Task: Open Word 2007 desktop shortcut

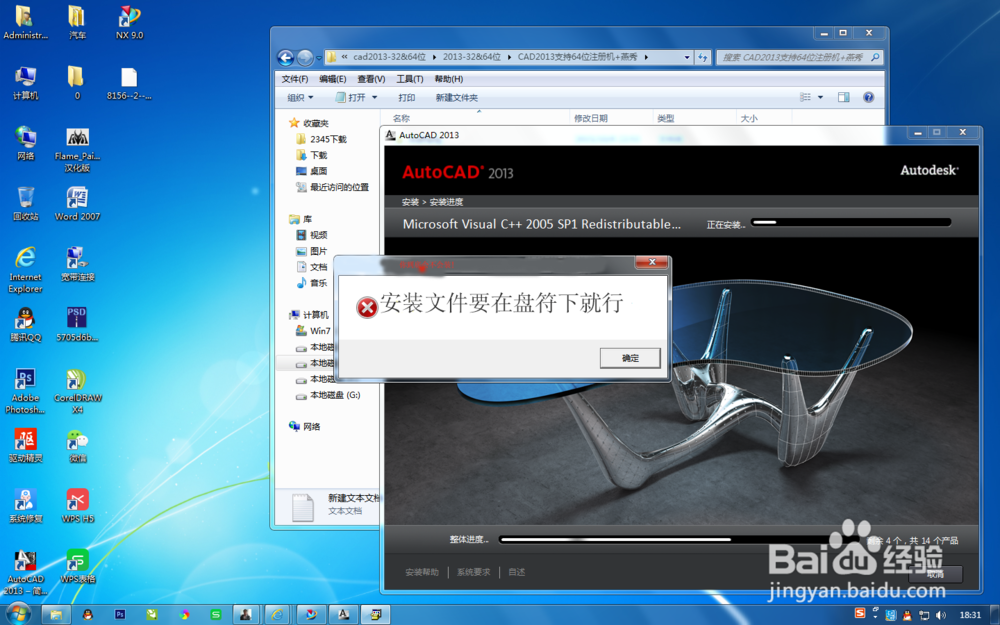Action: point(77,204)
